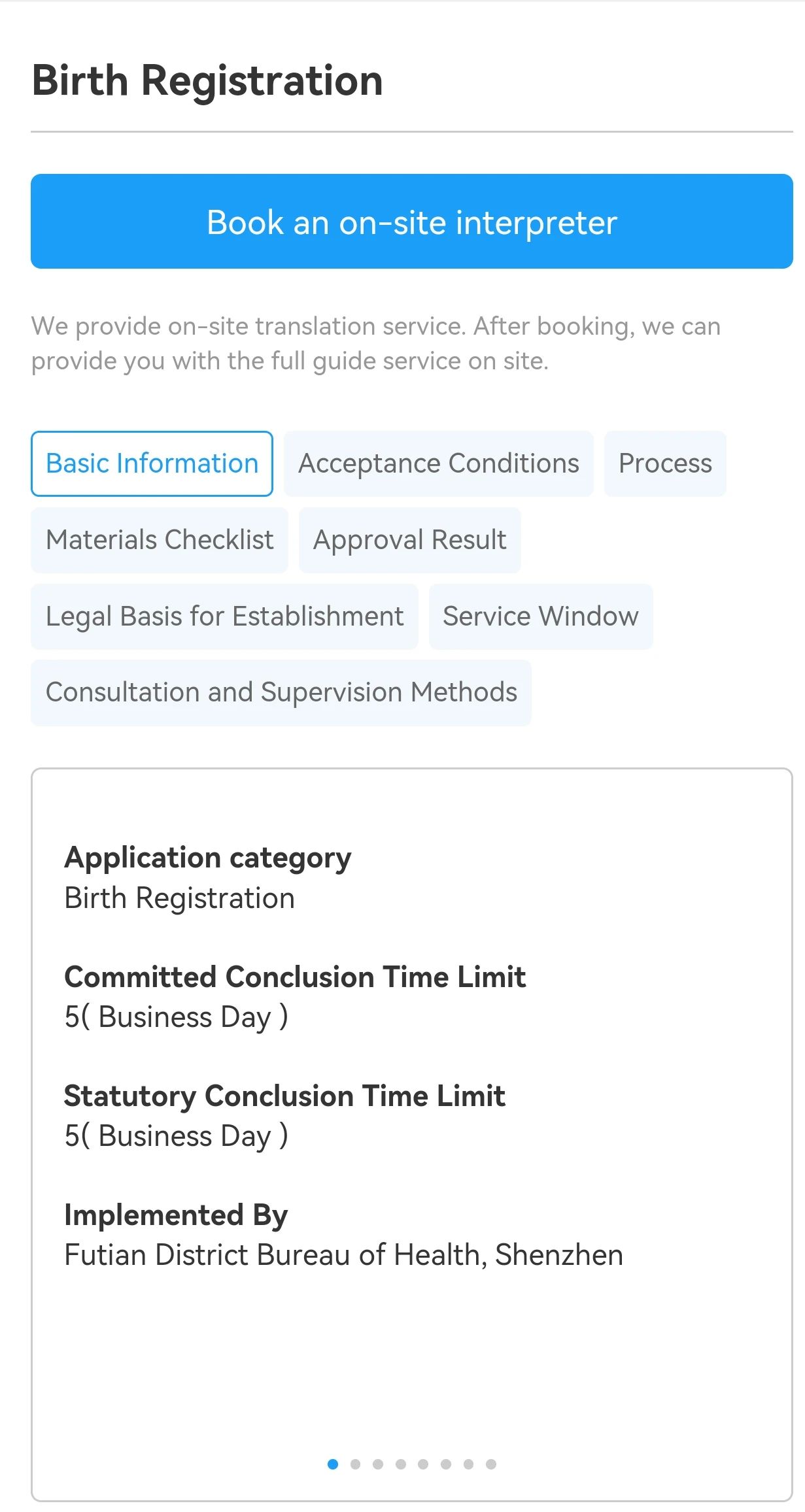The width and height of the screenshot is (805, 1512).
Task: View the Approval Result tab
Action: click(409, 540)
